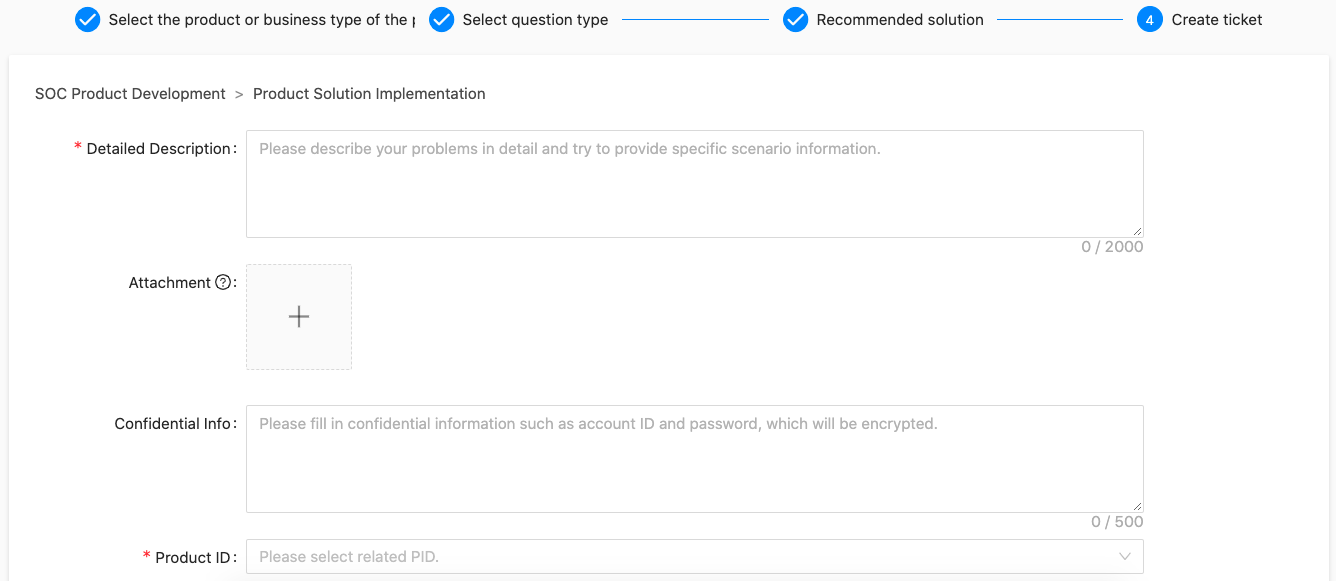Click the plus icon to add attachment
The height and width of the screenshot is (581, 1336).
point(299,317)
